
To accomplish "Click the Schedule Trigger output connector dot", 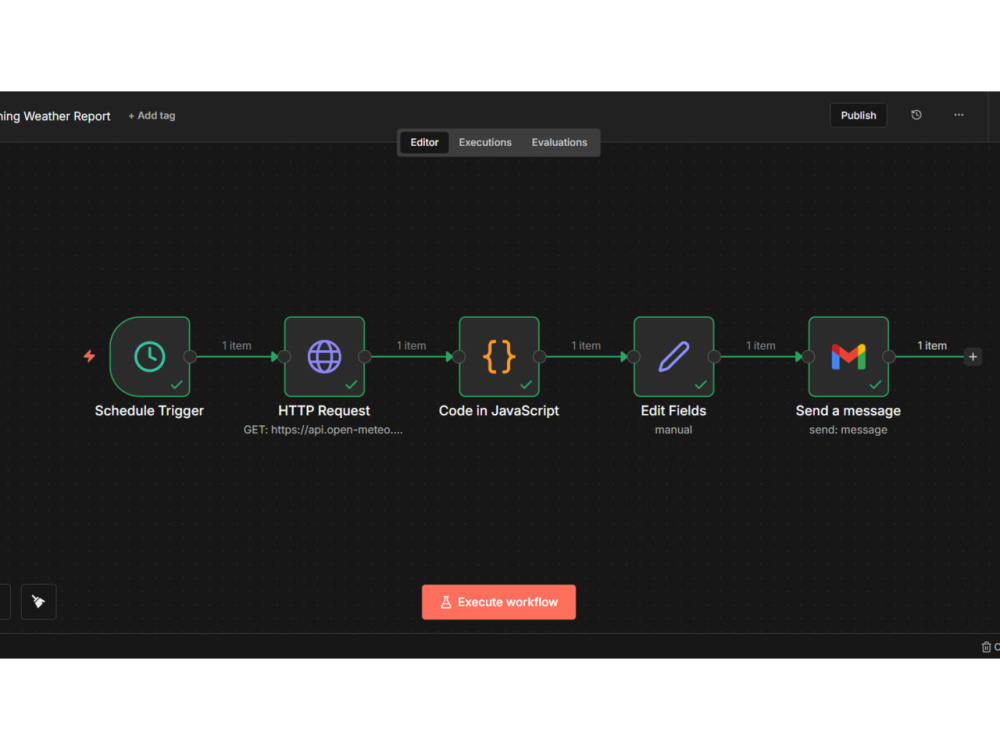I will pos(190,357).
